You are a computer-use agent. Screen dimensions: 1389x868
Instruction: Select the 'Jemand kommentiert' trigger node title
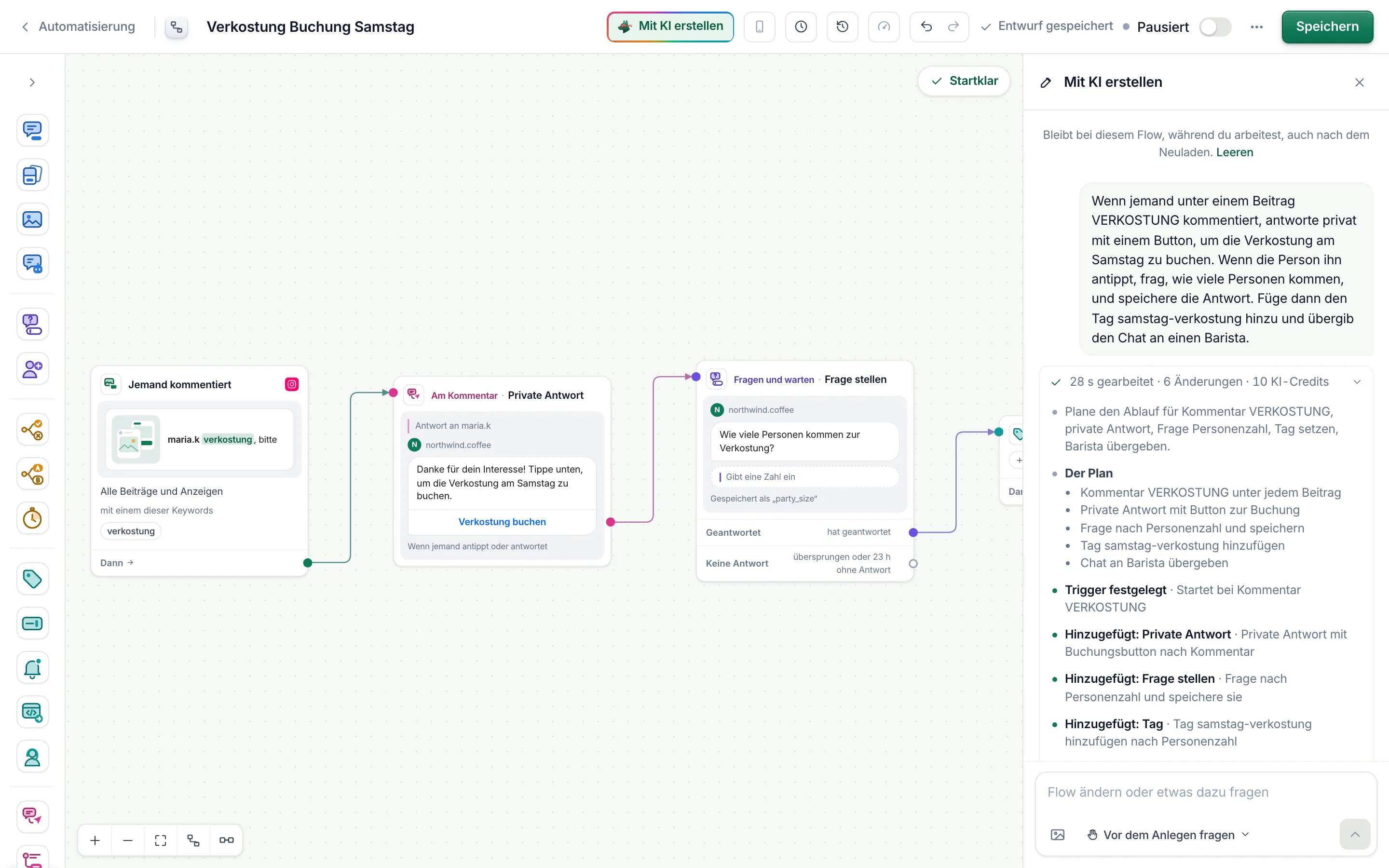coord(179,385)
